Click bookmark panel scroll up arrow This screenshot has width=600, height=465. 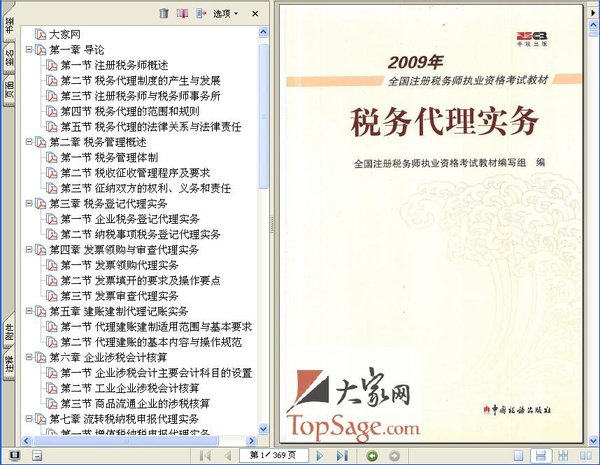263,32
